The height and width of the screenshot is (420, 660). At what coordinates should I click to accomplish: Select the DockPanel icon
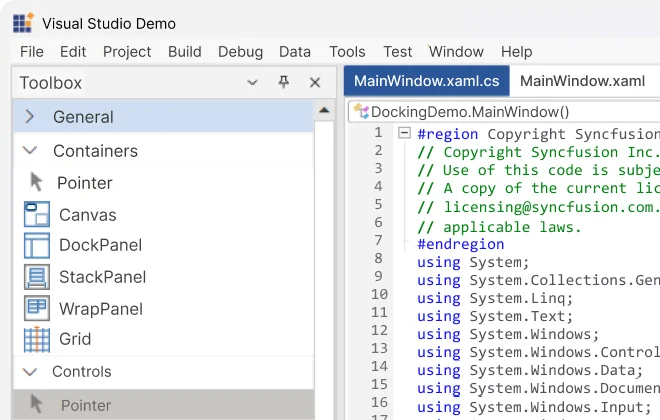tap(37, 245)
